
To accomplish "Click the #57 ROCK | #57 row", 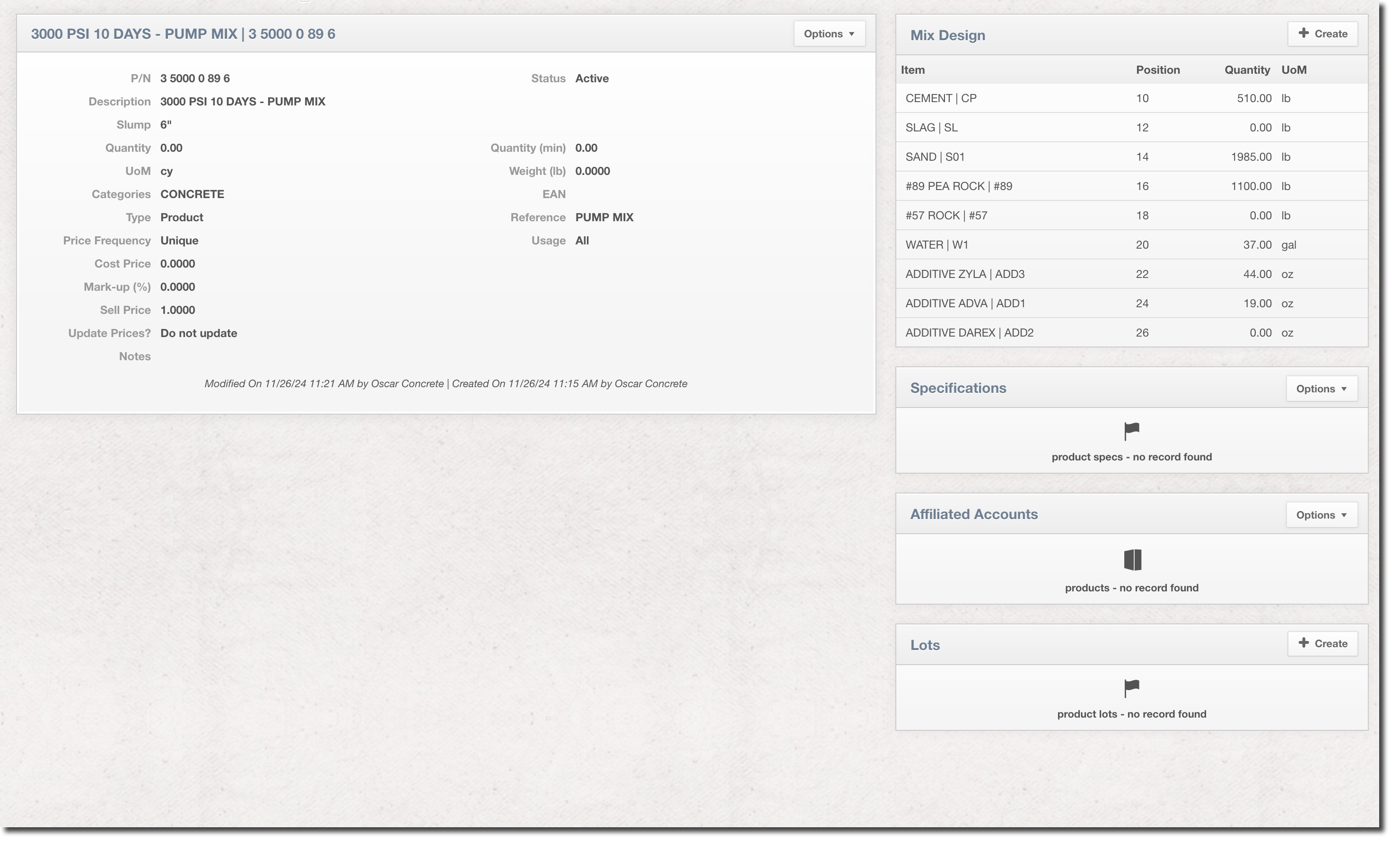I will click(946, 216).
